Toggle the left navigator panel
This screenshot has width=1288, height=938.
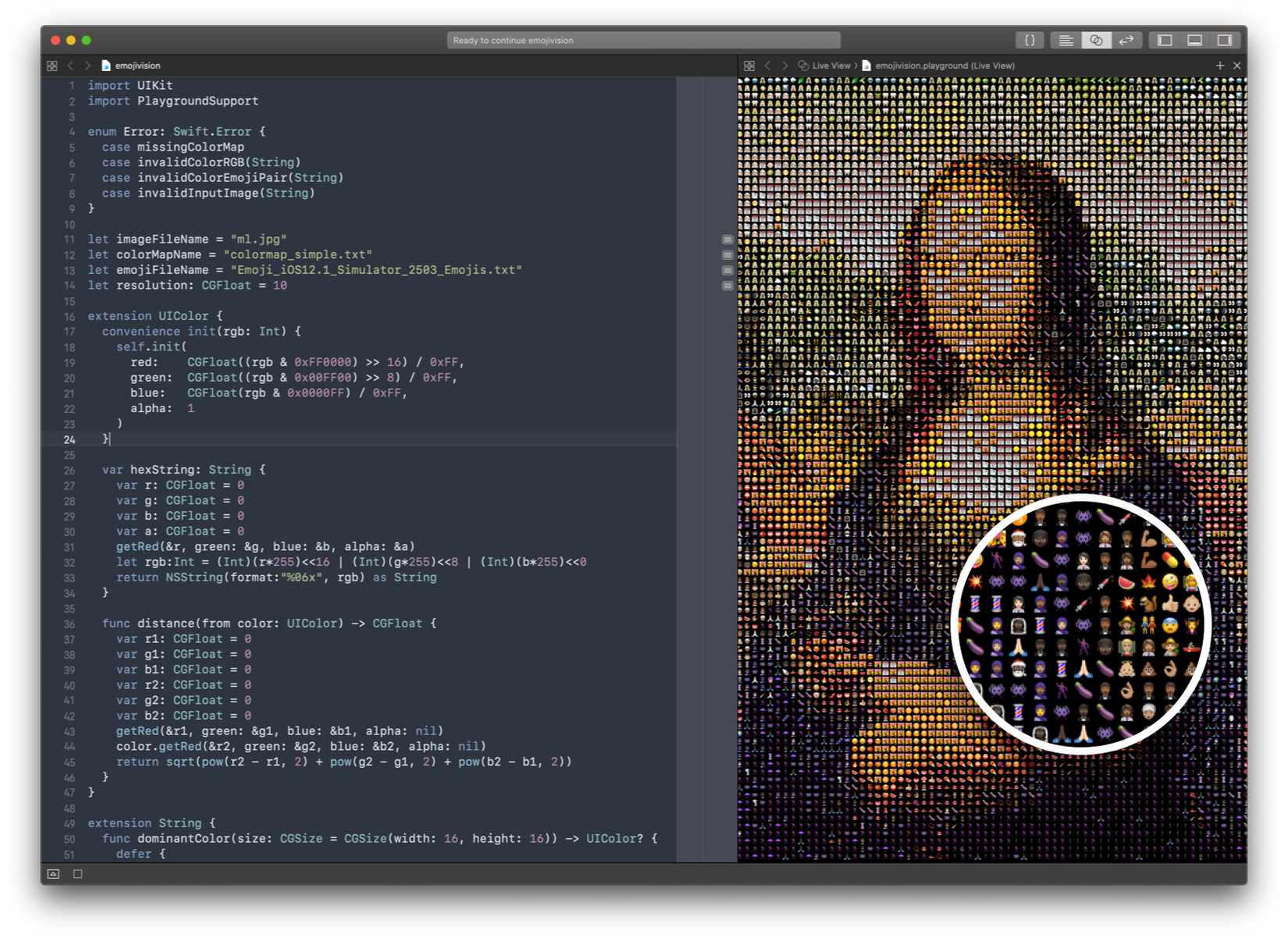[1165, 40]
